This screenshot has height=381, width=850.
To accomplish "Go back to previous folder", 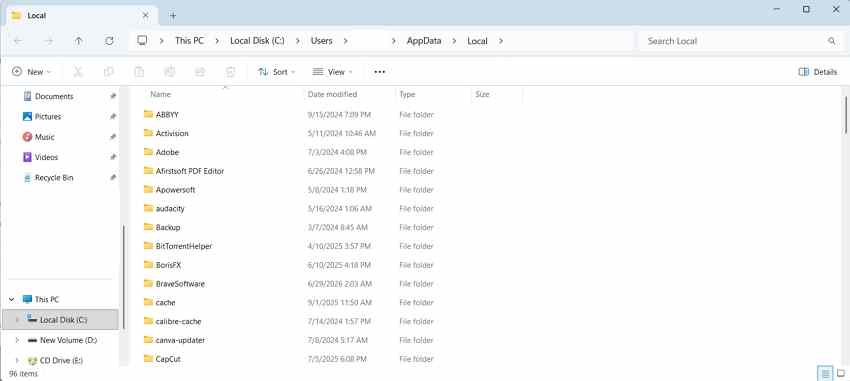I will (x=18, y=41).
